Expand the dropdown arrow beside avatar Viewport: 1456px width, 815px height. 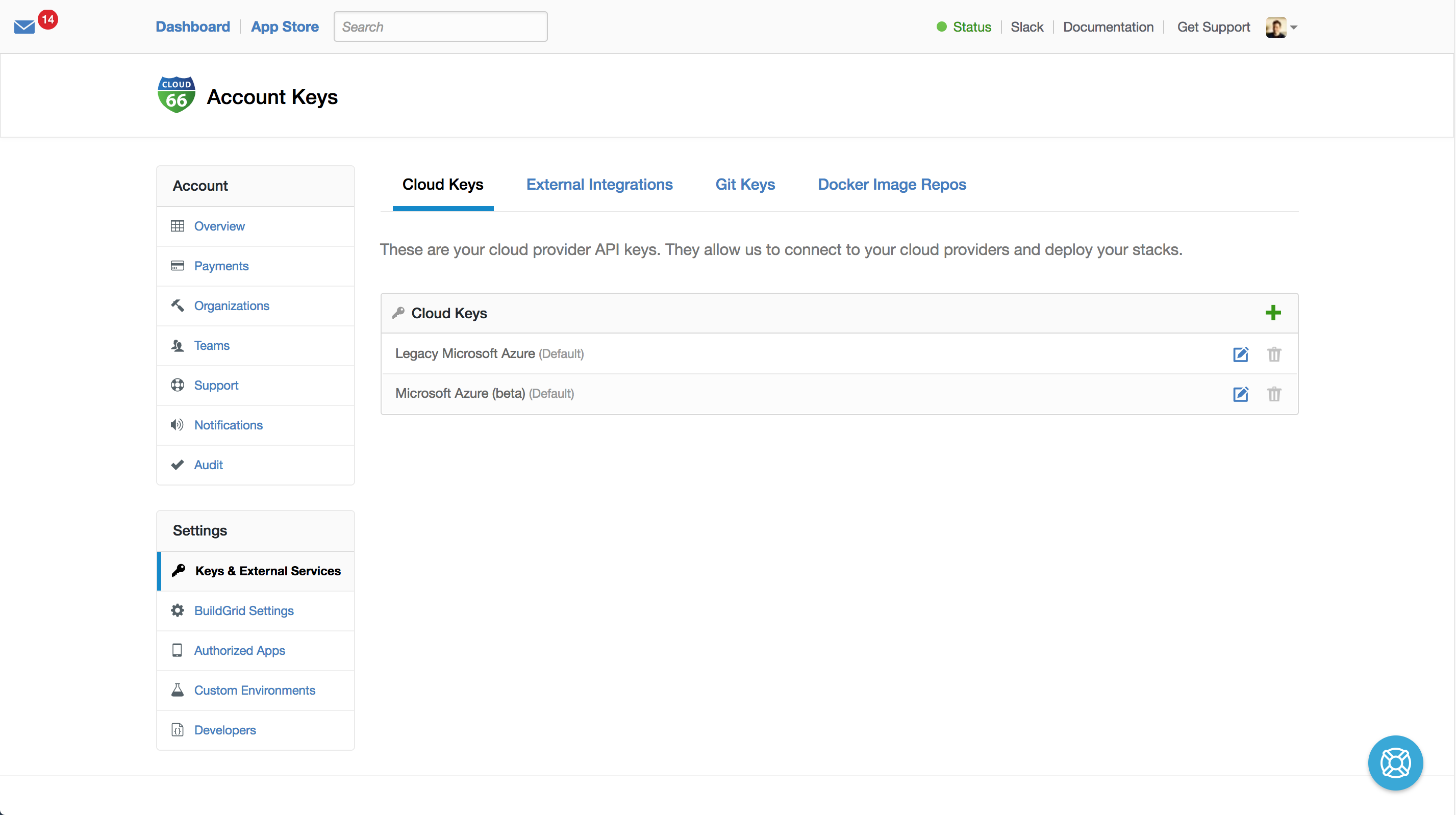tap(1294, 27)
